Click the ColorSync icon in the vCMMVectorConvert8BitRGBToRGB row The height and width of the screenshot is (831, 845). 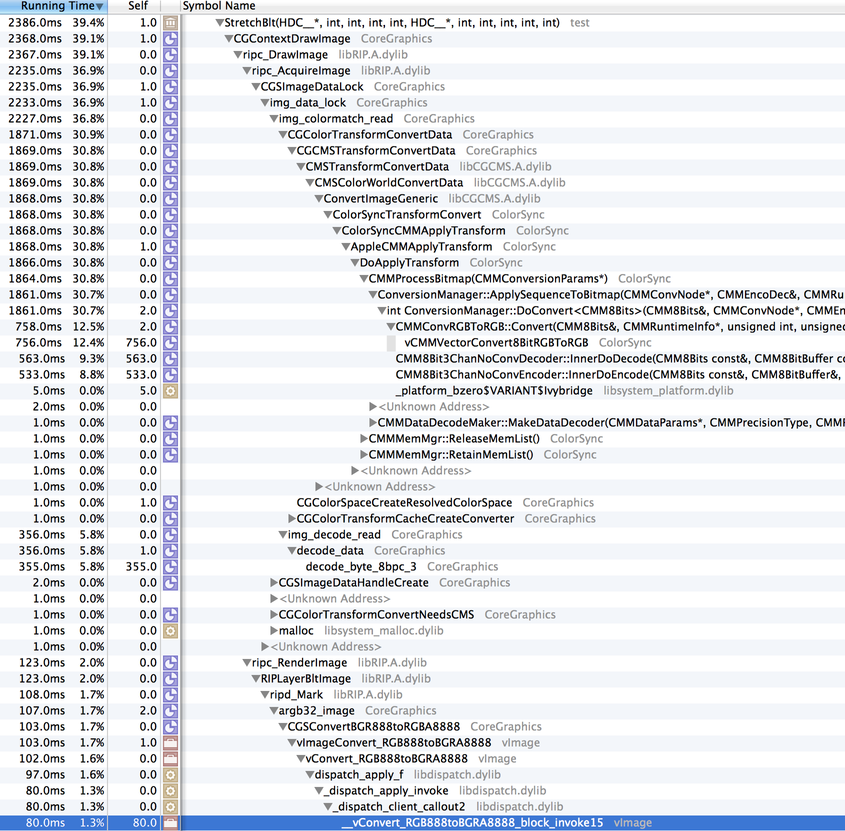170,343
